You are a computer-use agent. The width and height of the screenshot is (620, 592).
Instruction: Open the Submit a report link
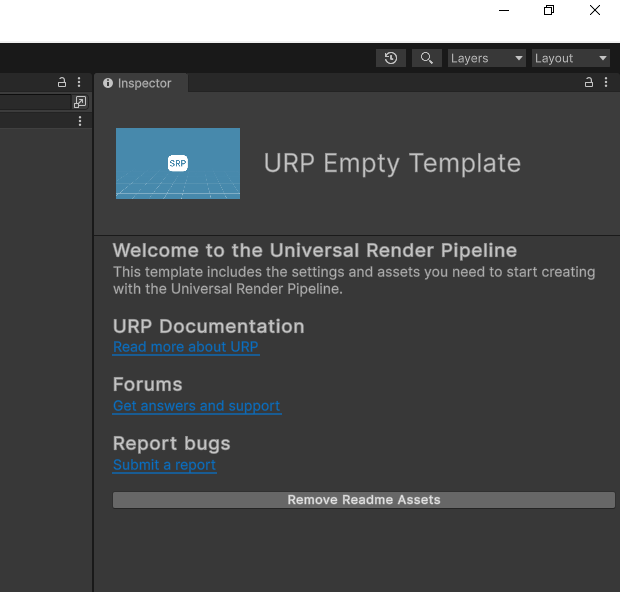[x=164, y=465]
